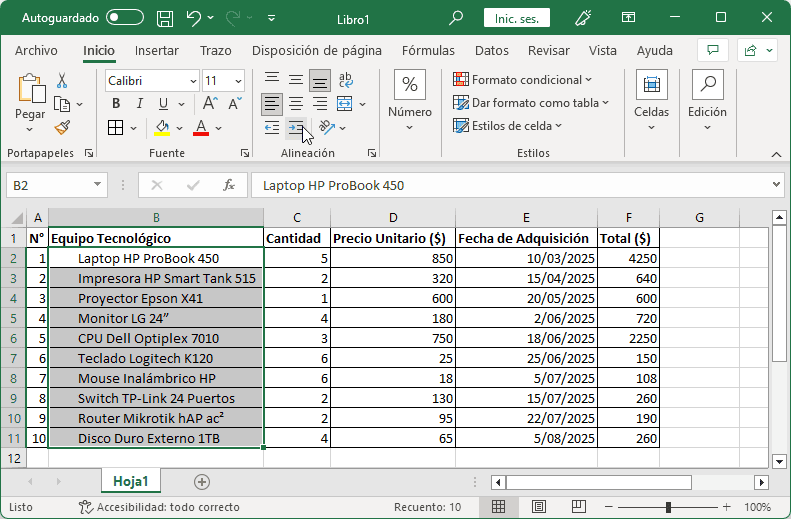The image size is (791, 519).
Task: Toggle the Autoguardado switch
Action: 125,18
